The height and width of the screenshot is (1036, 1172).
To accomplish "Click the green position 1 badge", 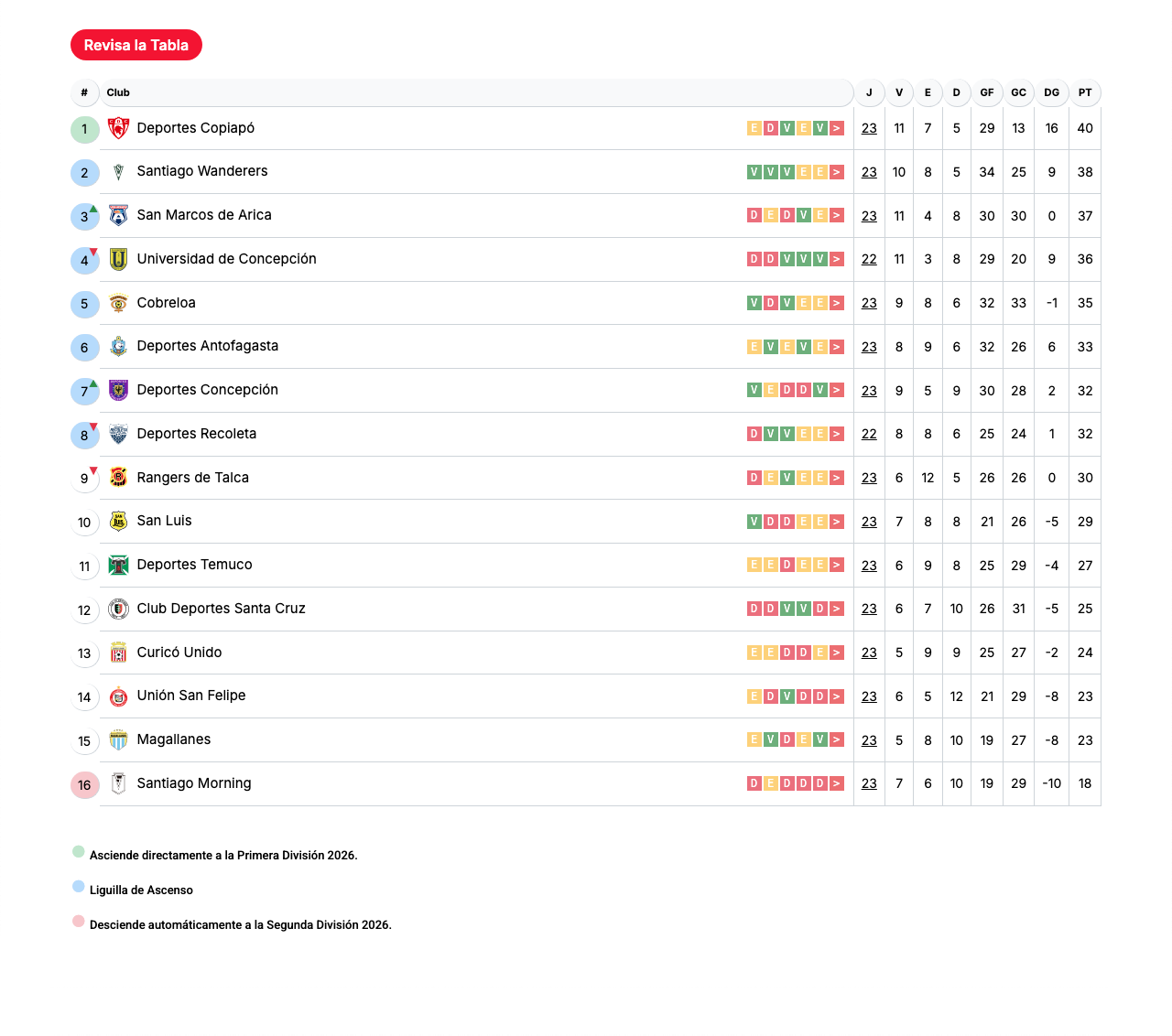I will tap(85, 129).
